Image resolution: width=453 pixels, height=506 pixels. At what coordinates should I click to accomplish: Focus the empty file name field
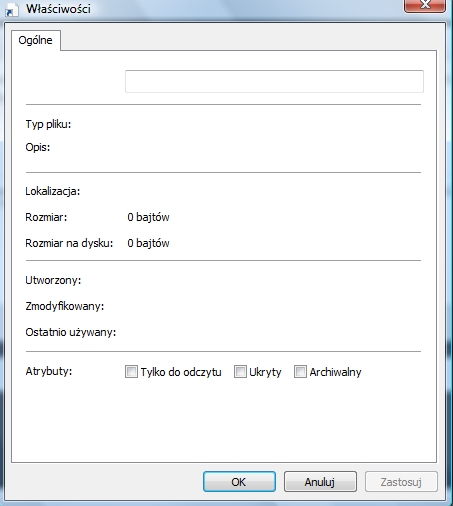tap(274, 81)
